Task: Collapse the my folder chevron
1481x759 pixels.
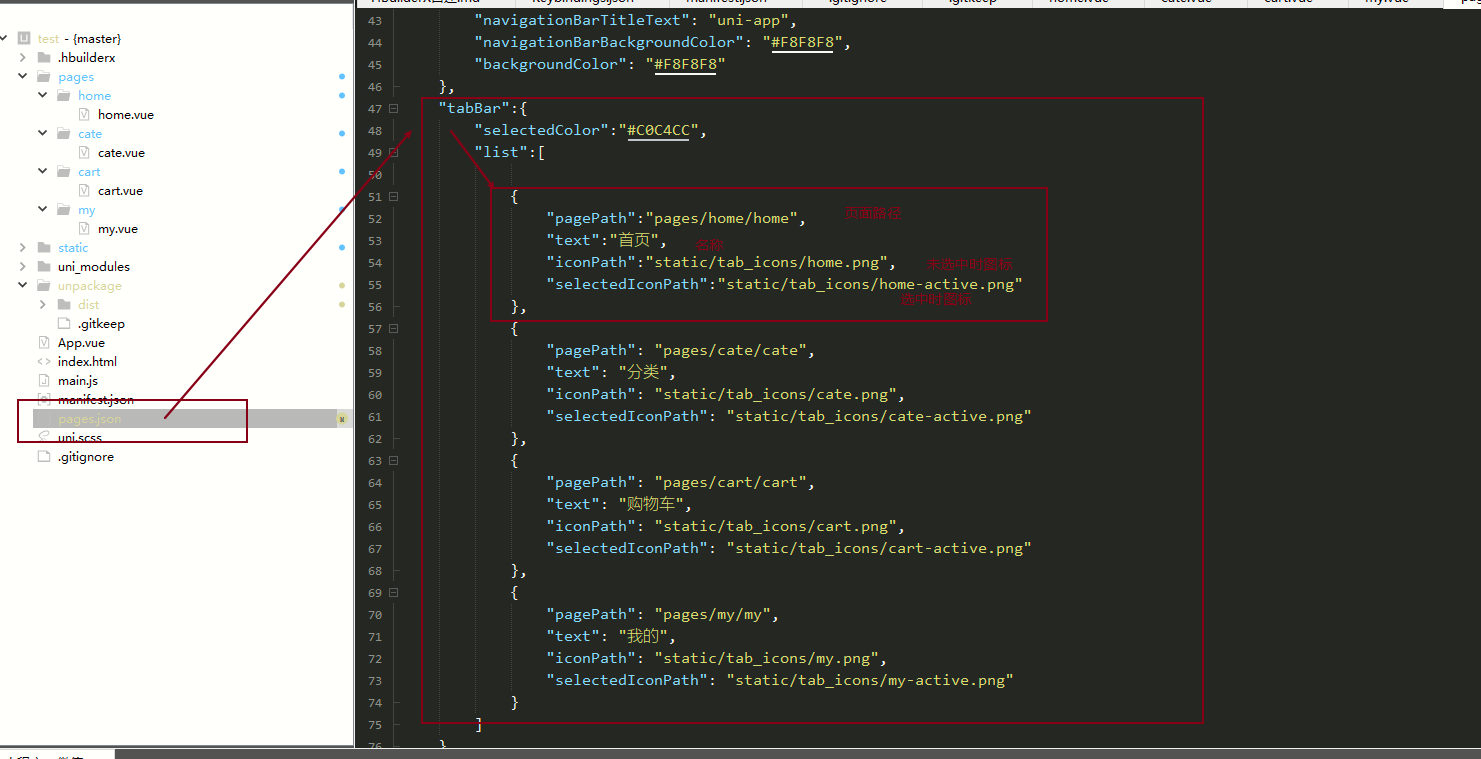Action: point(42,210)
